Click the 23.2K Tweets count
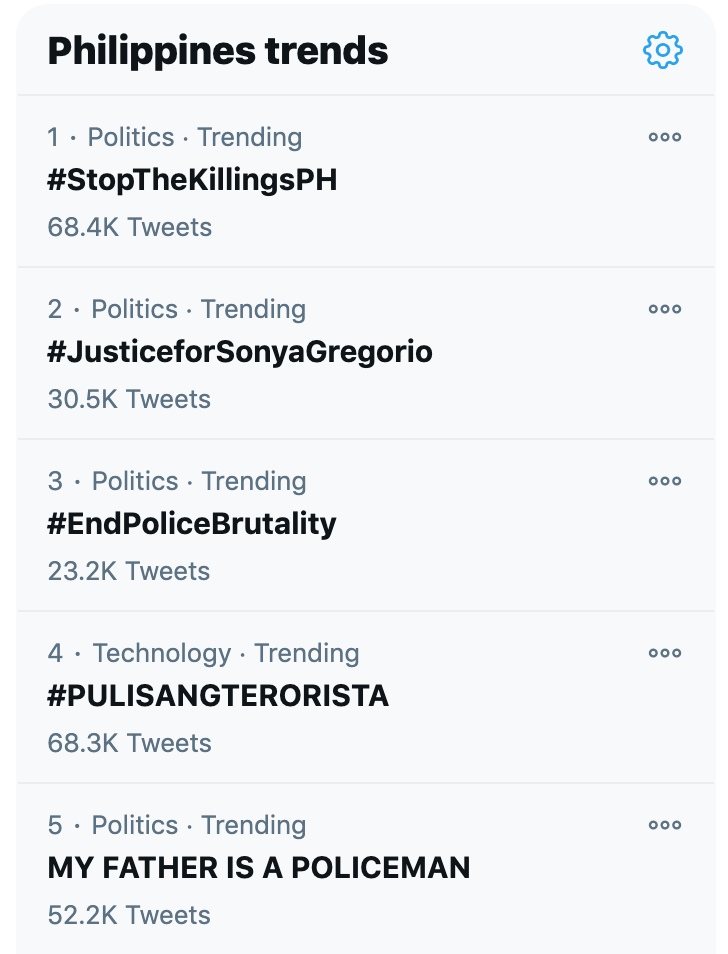 128,572
